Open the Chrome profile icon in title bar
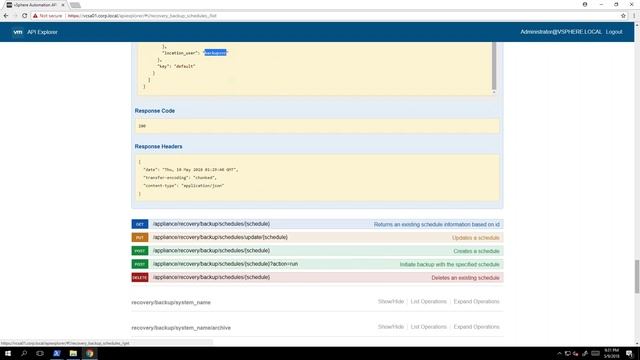640x360 pixels. pos(585,4)
